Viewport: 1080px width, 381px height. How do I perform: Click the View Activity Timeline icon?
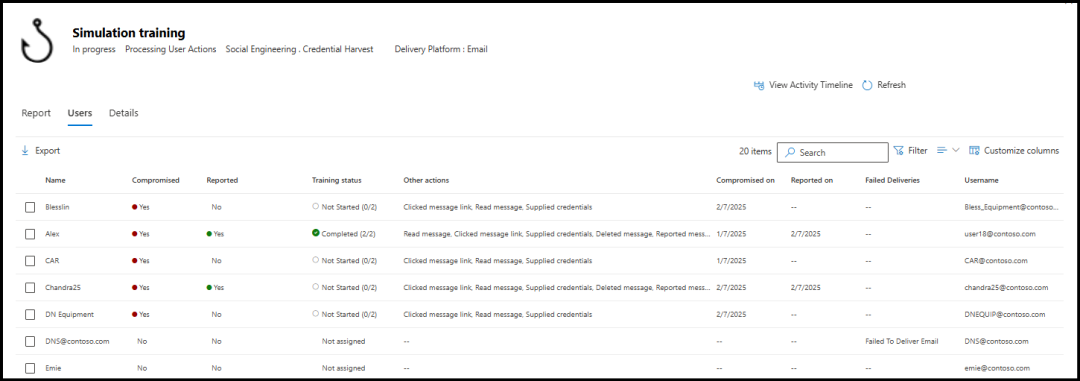point(759,85)
